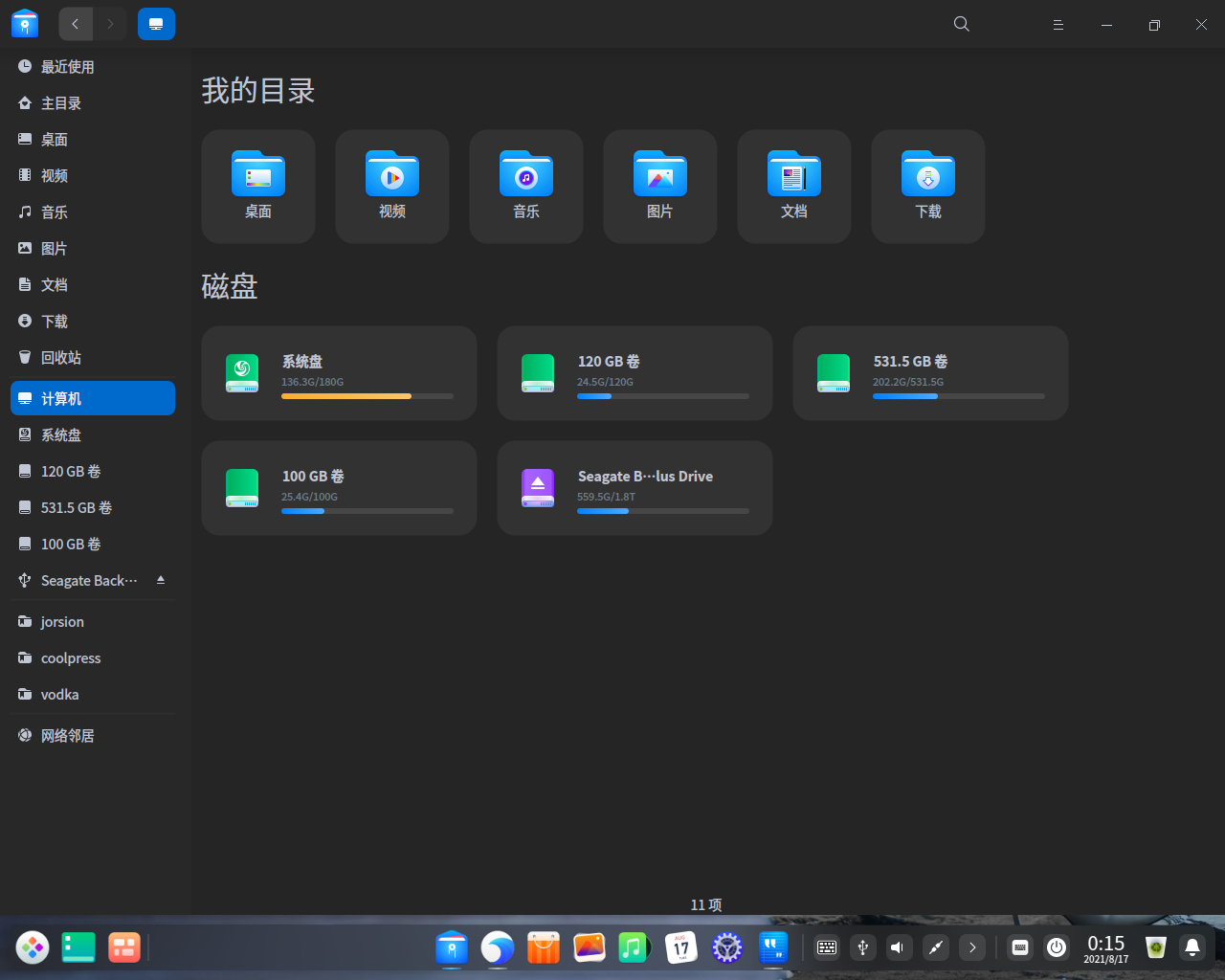Viewport: 1225px width, 980px height.
Task: Eject the Seagate Backup drive in sidebar
Action: point(161,580)
